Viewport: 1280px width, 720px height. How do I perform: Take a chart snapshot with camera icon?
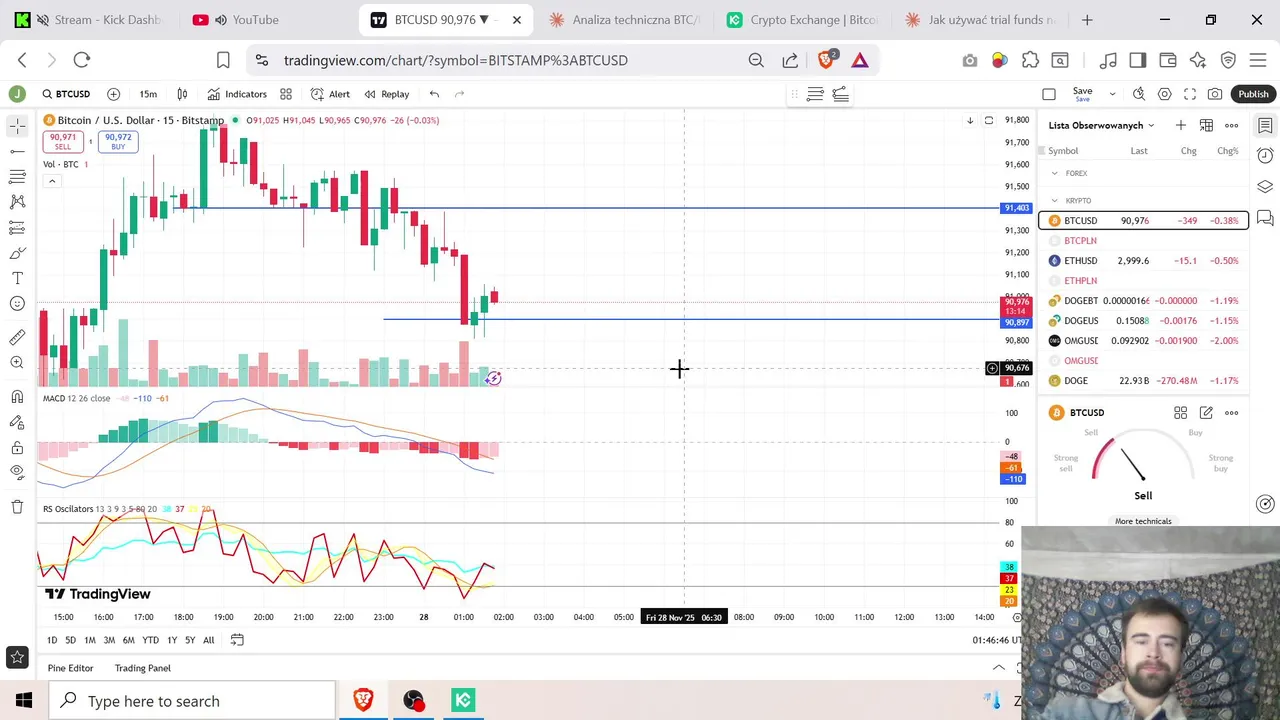1215,94
